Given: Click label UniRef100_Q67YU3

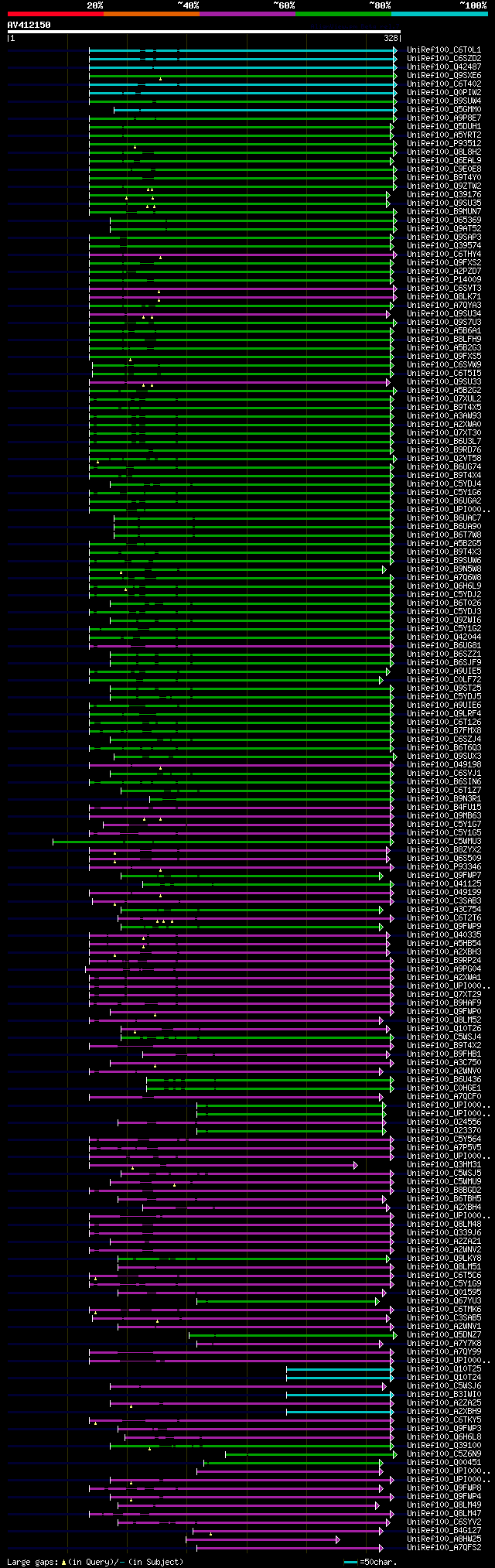Looking at the screenshot, I should click(x=444, y=1301).
